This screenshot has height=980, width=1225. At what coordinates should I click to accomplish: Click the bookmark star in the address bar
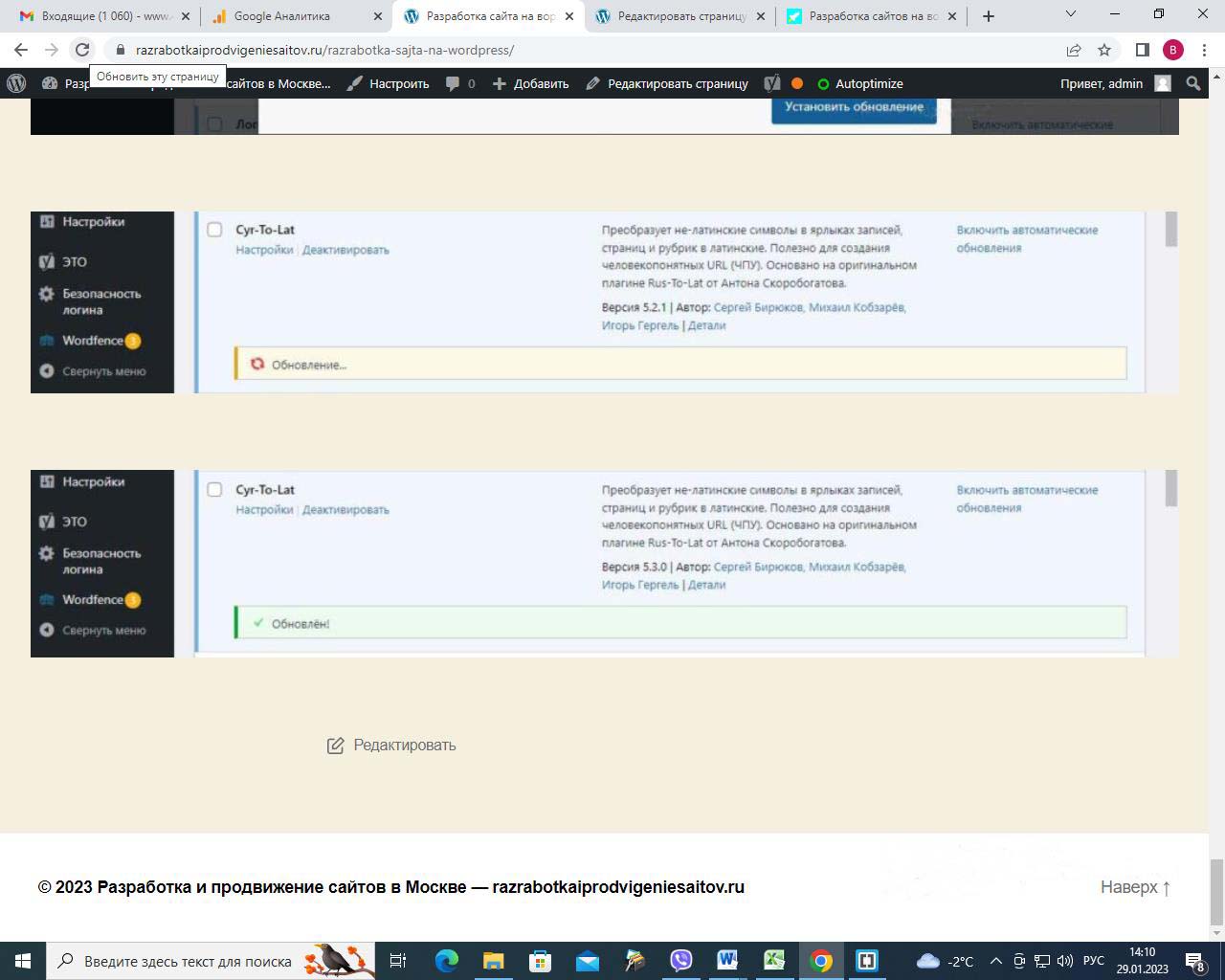tap(1104, 50)
